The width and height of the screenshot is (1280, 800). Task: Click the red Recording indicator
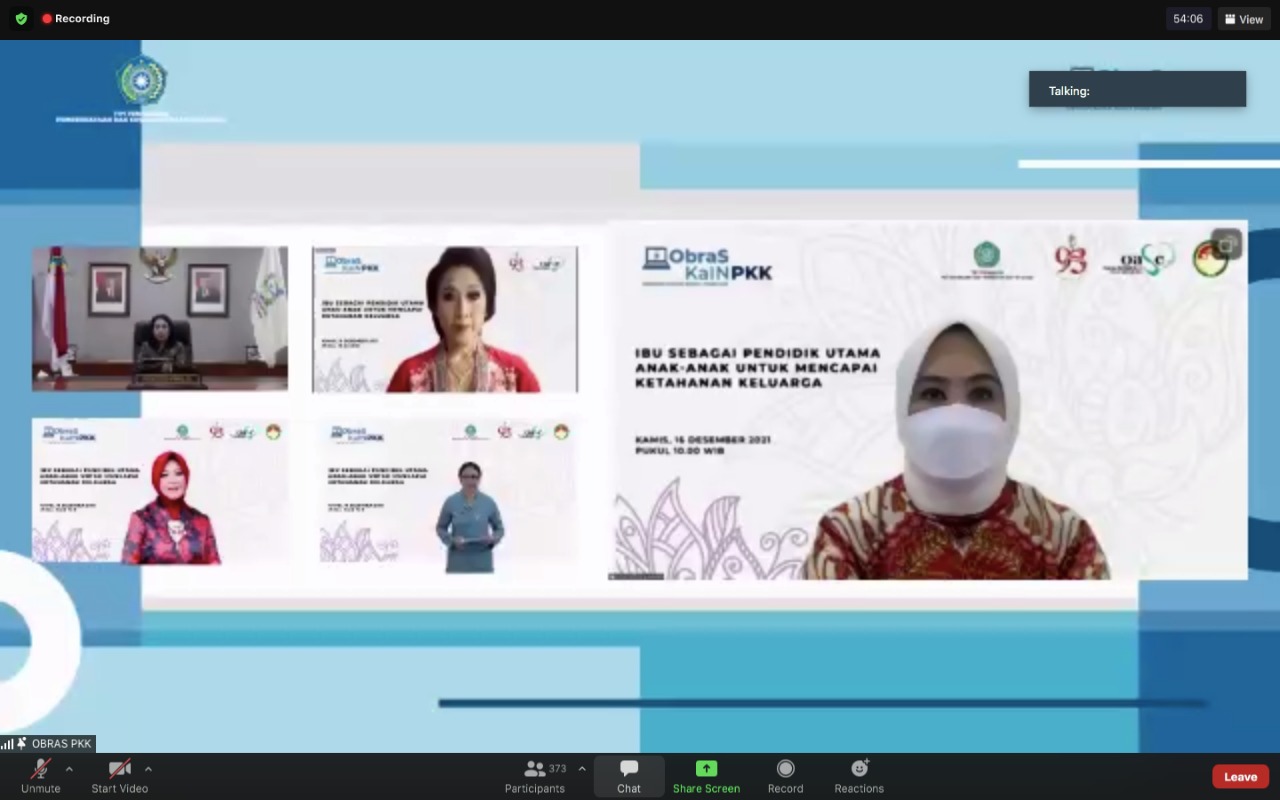tap(76, 19)
